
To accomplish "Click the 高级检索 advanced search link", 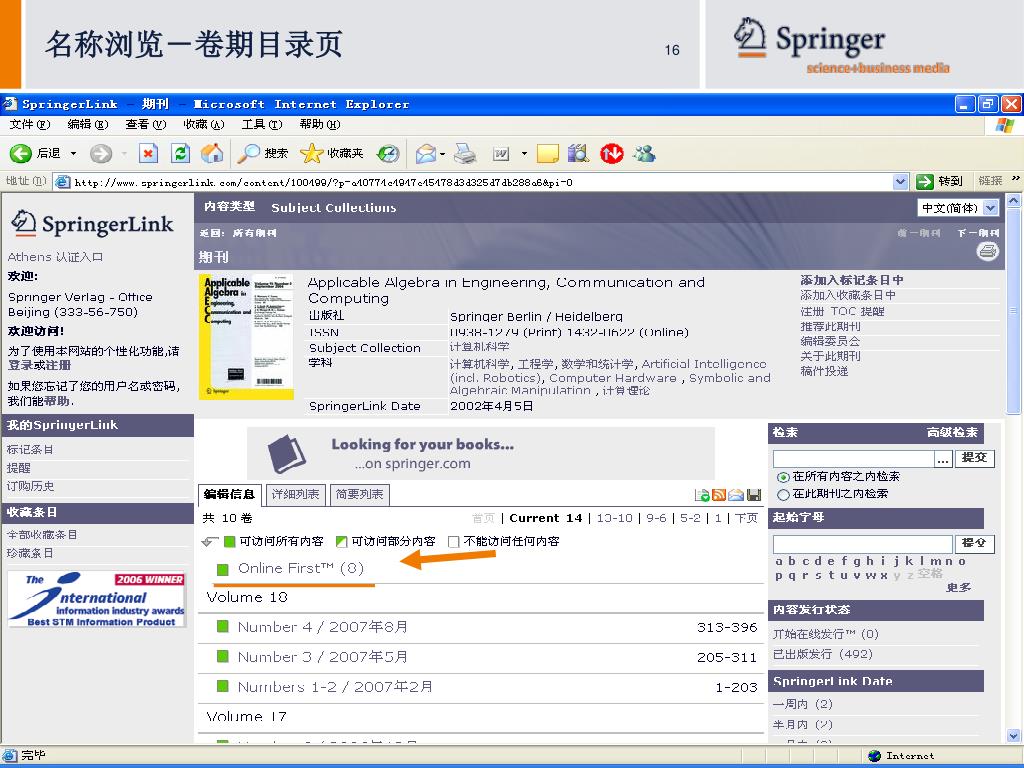I will click(x=952, y=432).
